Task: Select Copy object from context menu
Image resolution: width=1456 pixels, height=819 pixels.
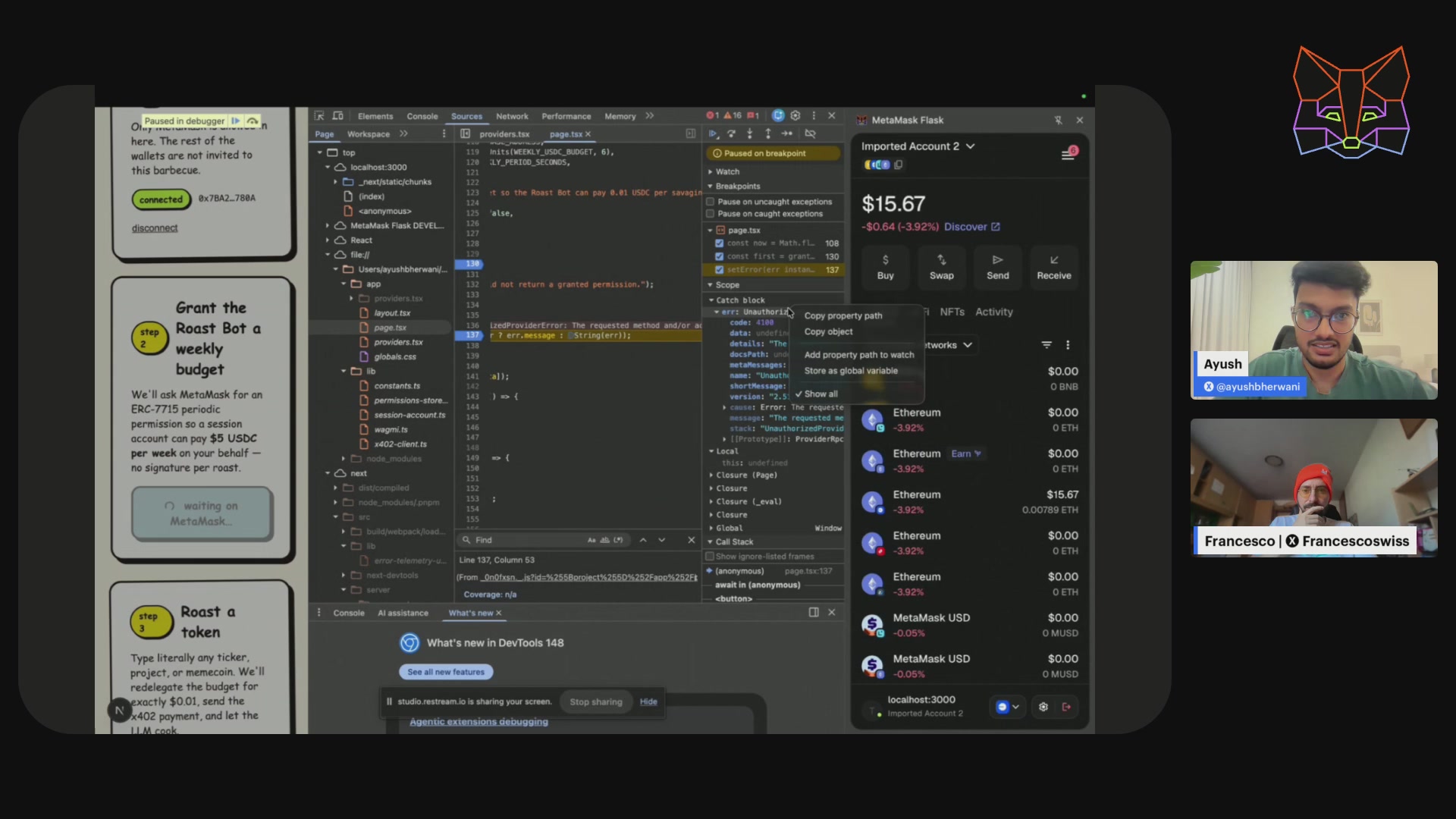Action: tap(828, 332)
